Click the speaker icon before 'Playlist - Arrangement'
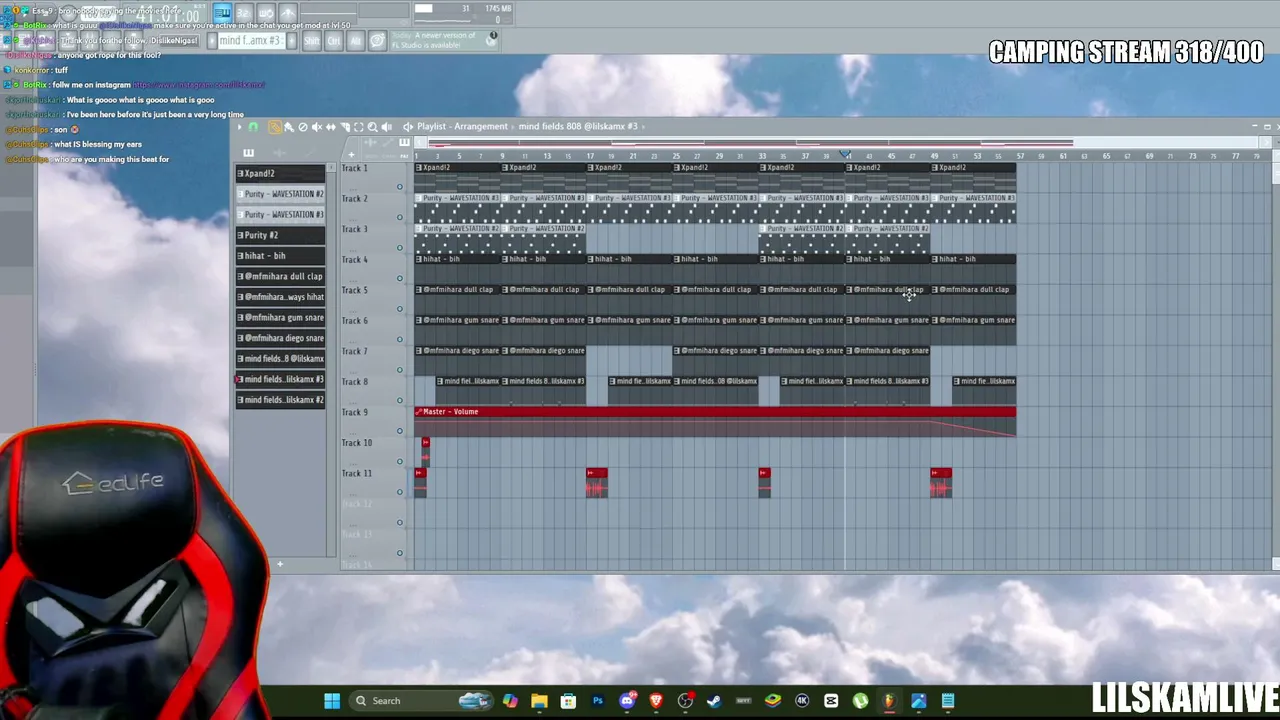Image resolution: width=1280 pixels, height=720 pixels. (x=408, y=127)
